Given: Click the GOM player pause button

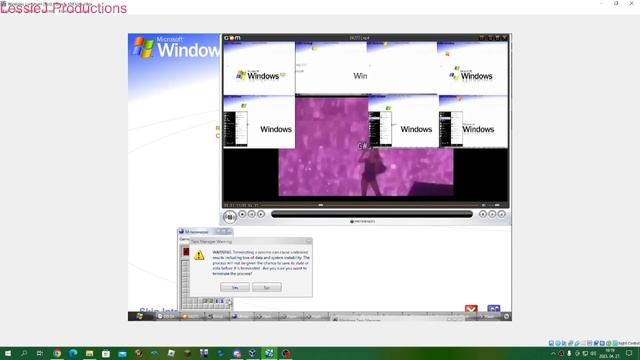Looking at the screenshot, I should pos(229,217).
